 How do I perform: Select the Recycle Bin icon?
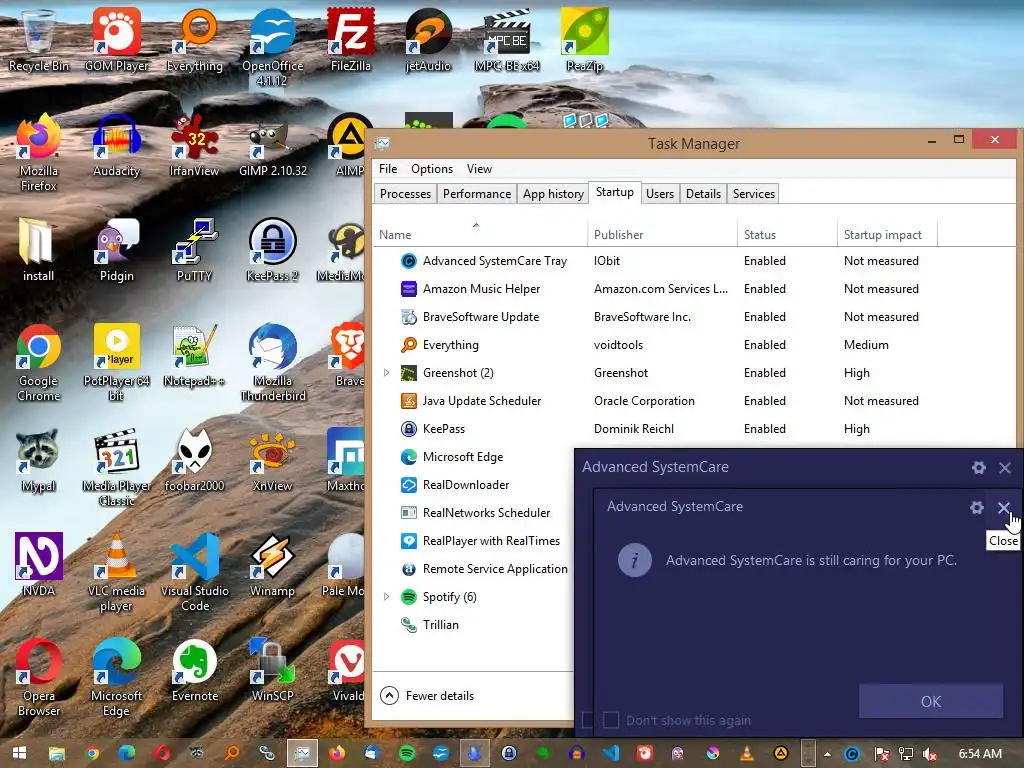(x=39, y=39)
